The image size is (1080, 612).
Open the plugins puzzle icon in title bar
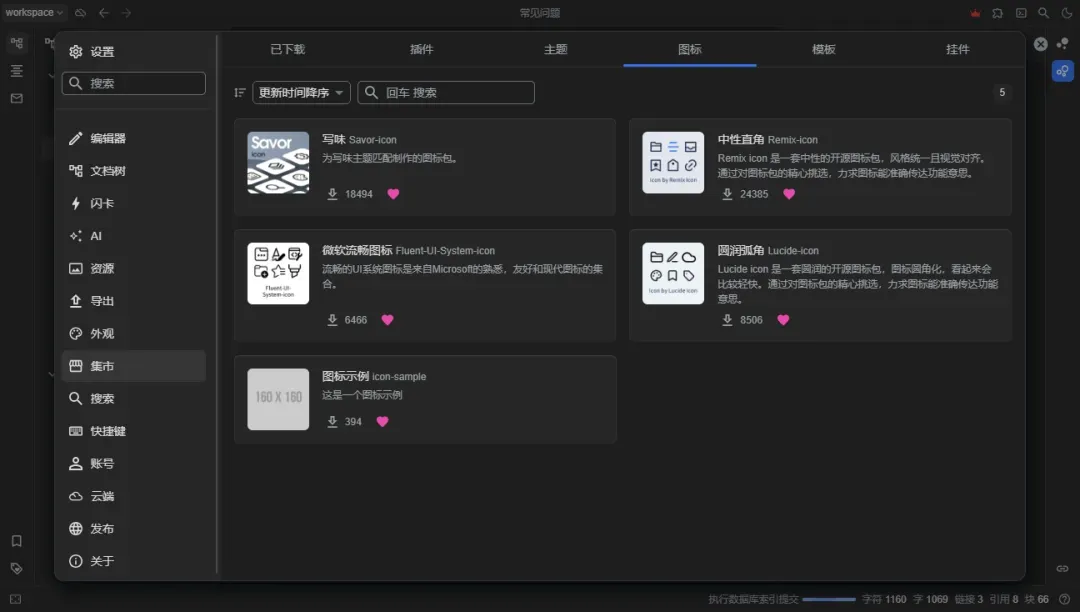tap(997, 13)
